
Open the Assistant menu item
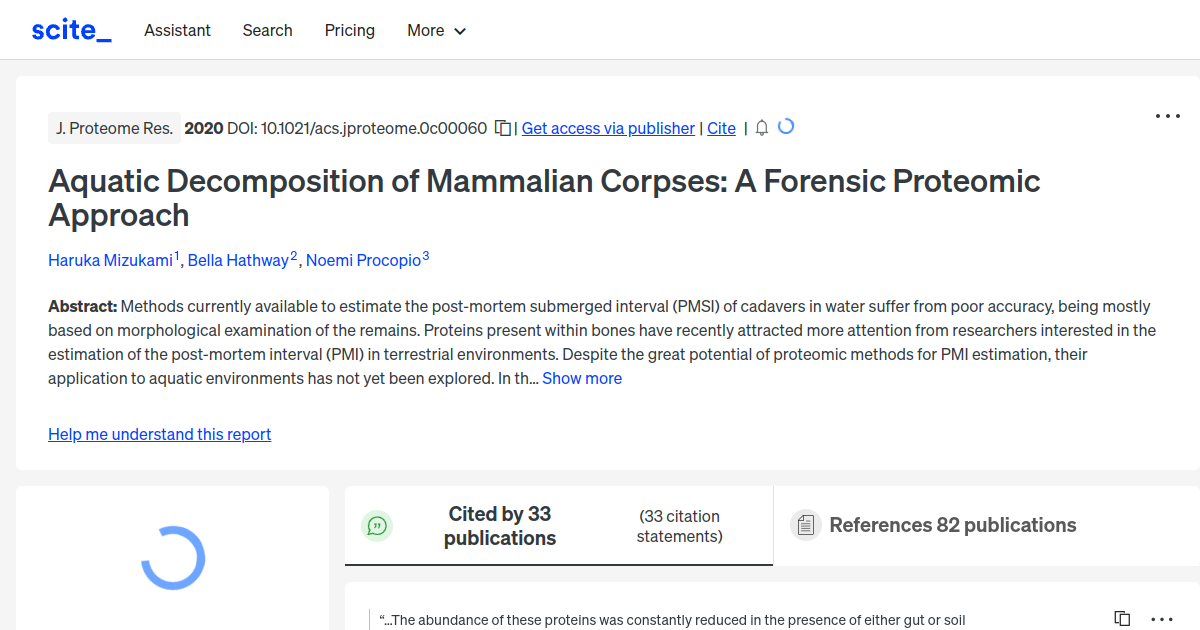[177, 31]
